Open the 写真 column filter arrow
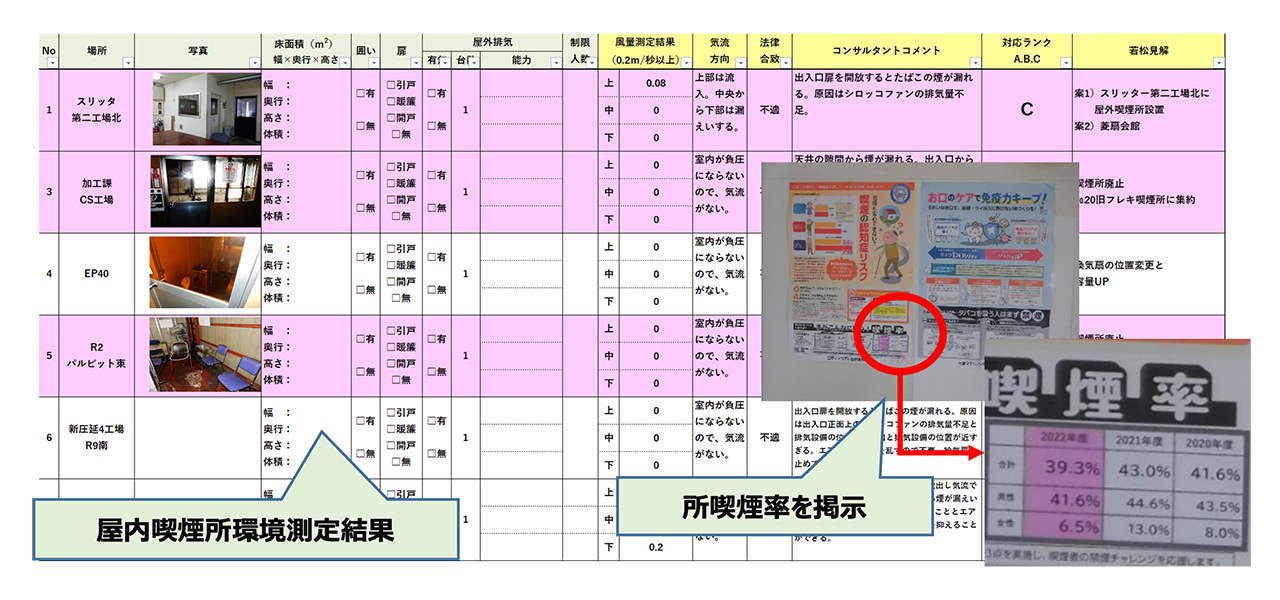Image resolution: width=1280 pixels, height=600 pixels. click(253, 63)
